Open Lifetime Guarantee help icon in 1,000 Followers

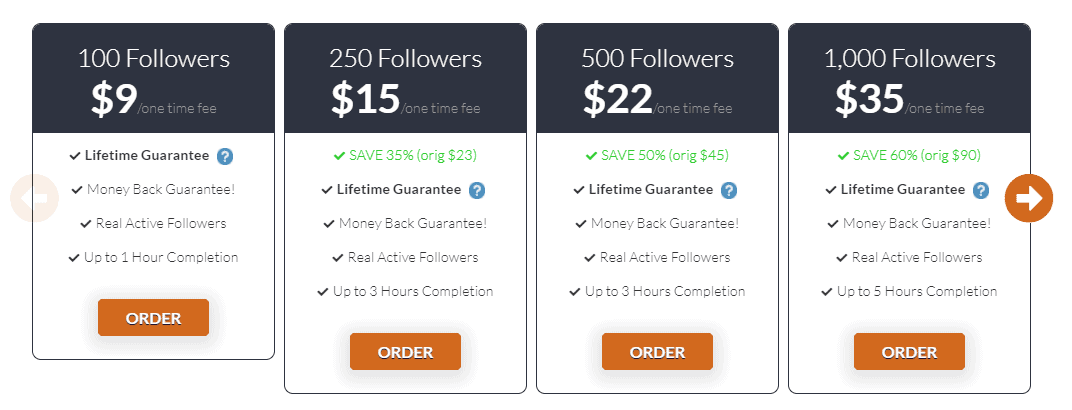(981, 191)
